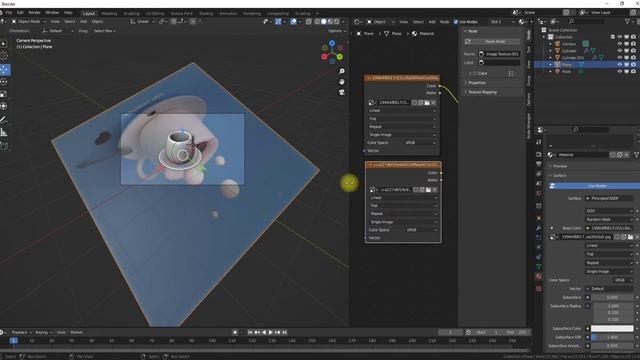Click the Play animation button in timeline
The width and height of the screenshot is (640, 360).
[271, 332]
